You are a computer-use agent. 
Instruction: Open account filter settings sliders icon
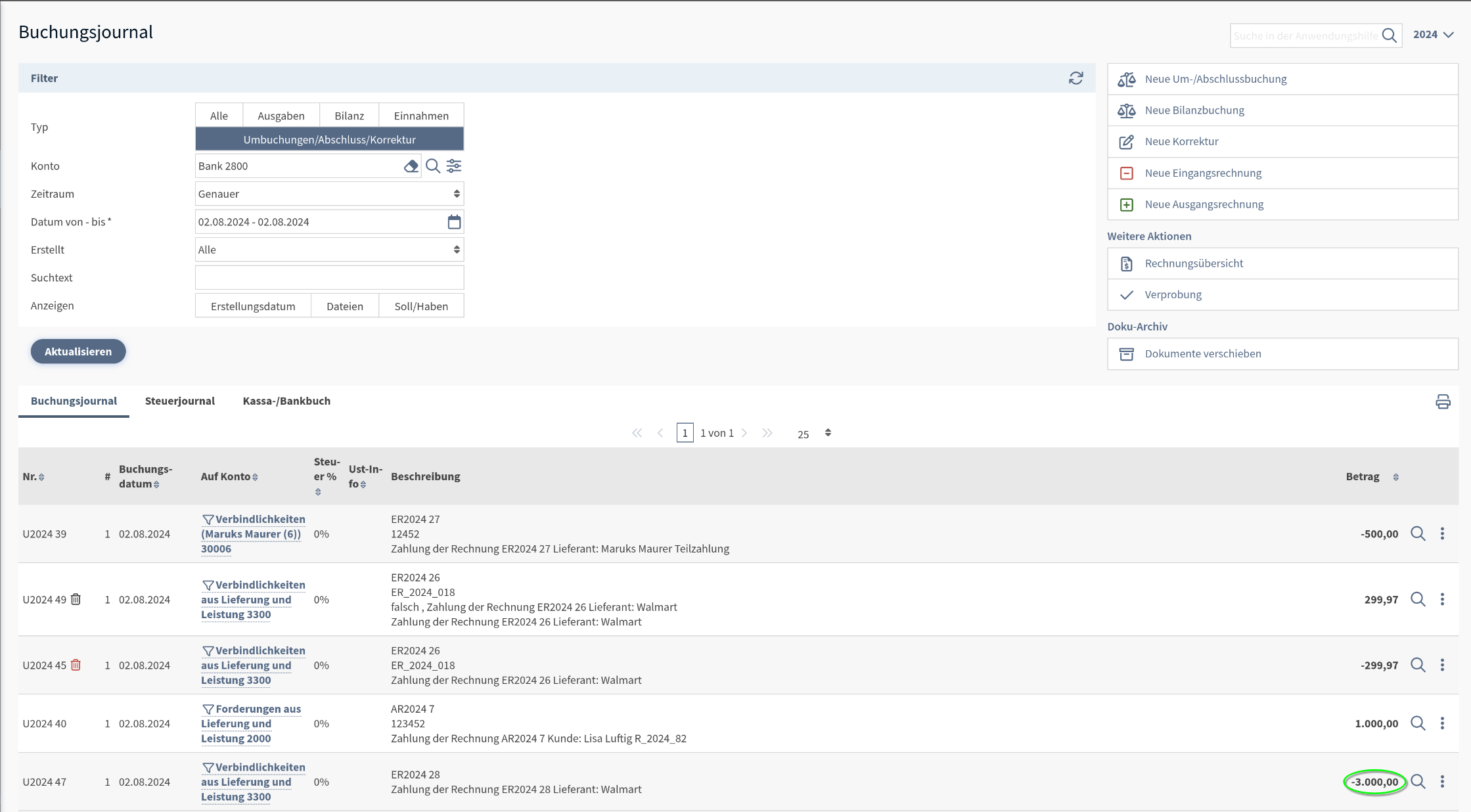point(454,166)
